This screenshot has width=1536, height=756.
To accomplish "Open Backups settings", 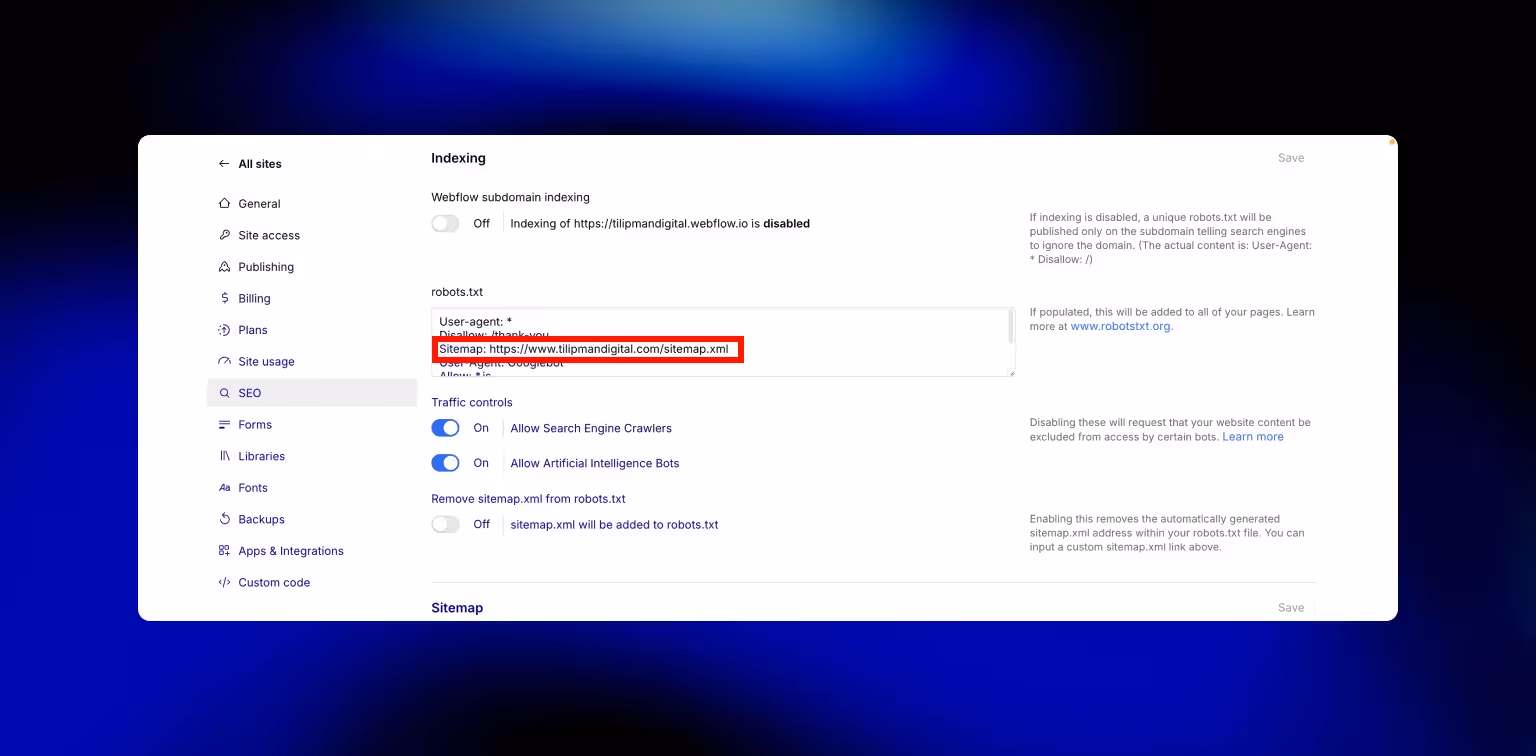I will pos(262,520).
